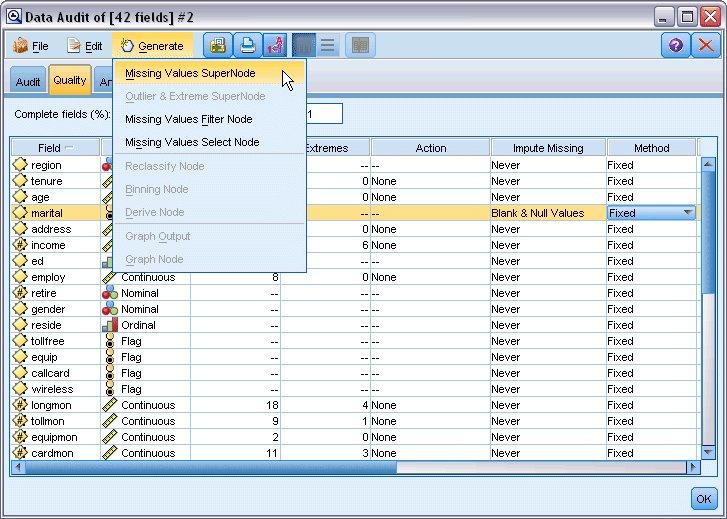Click the retire field icon
The width and height of the screenshot is (727, 519).
[20, 293]
